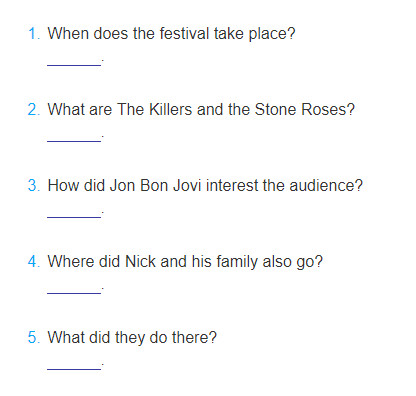
Task: Click the question 'When does the festival take place?'
Action: [x=171, y=34]
